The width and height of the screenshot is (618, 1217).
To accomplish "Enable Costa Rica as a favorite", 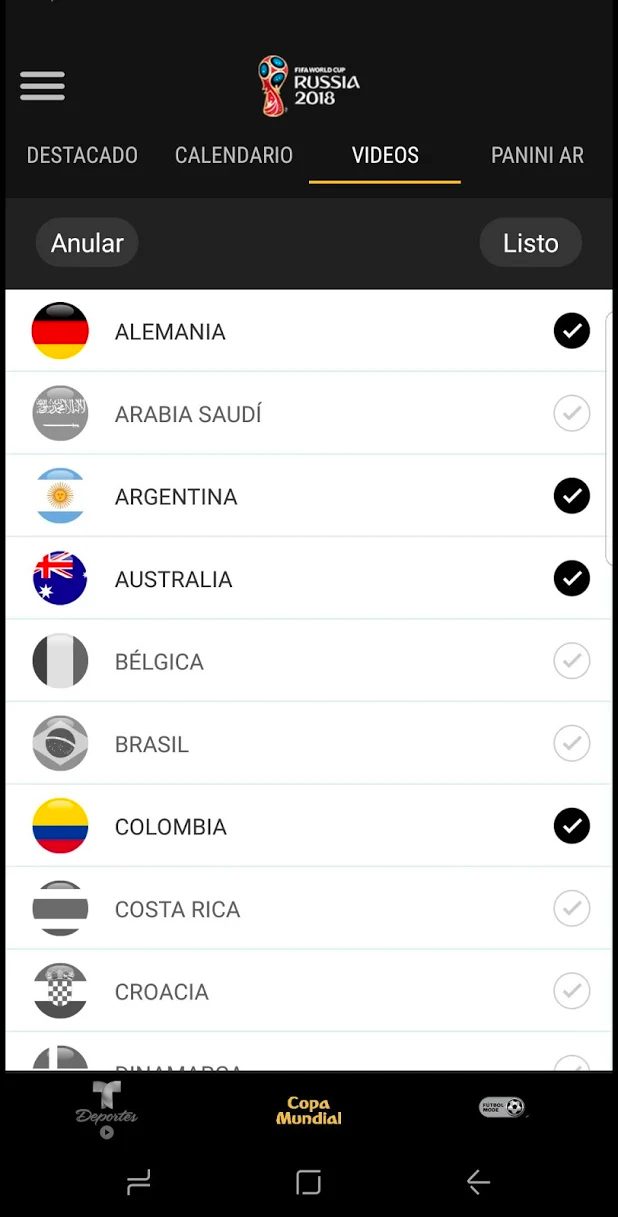I will click(571, 908).
